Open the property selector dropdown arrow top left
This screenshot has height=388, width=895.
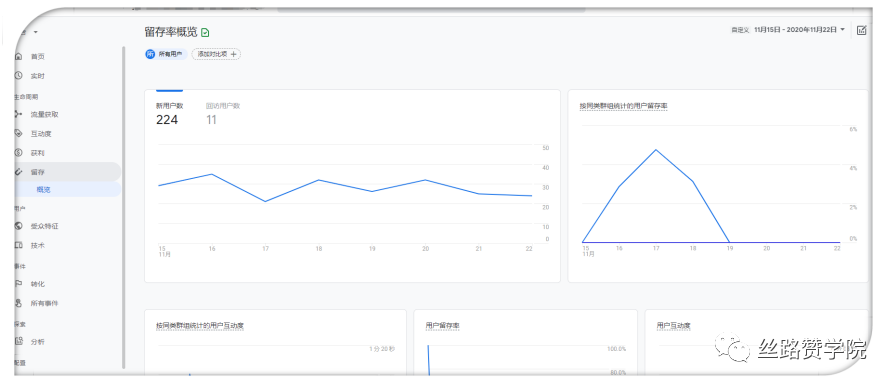pos(36,32)
